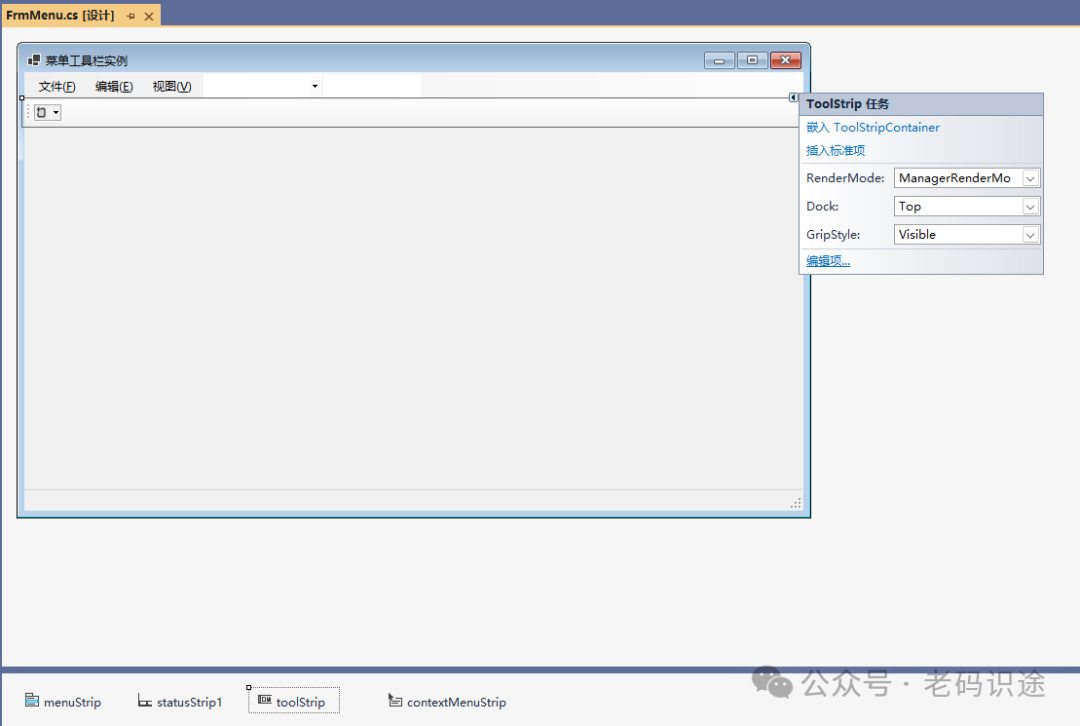Pin the FrmMenu.cs tab
Screen dimensions: 1080x726
click(x=131, y=16)
